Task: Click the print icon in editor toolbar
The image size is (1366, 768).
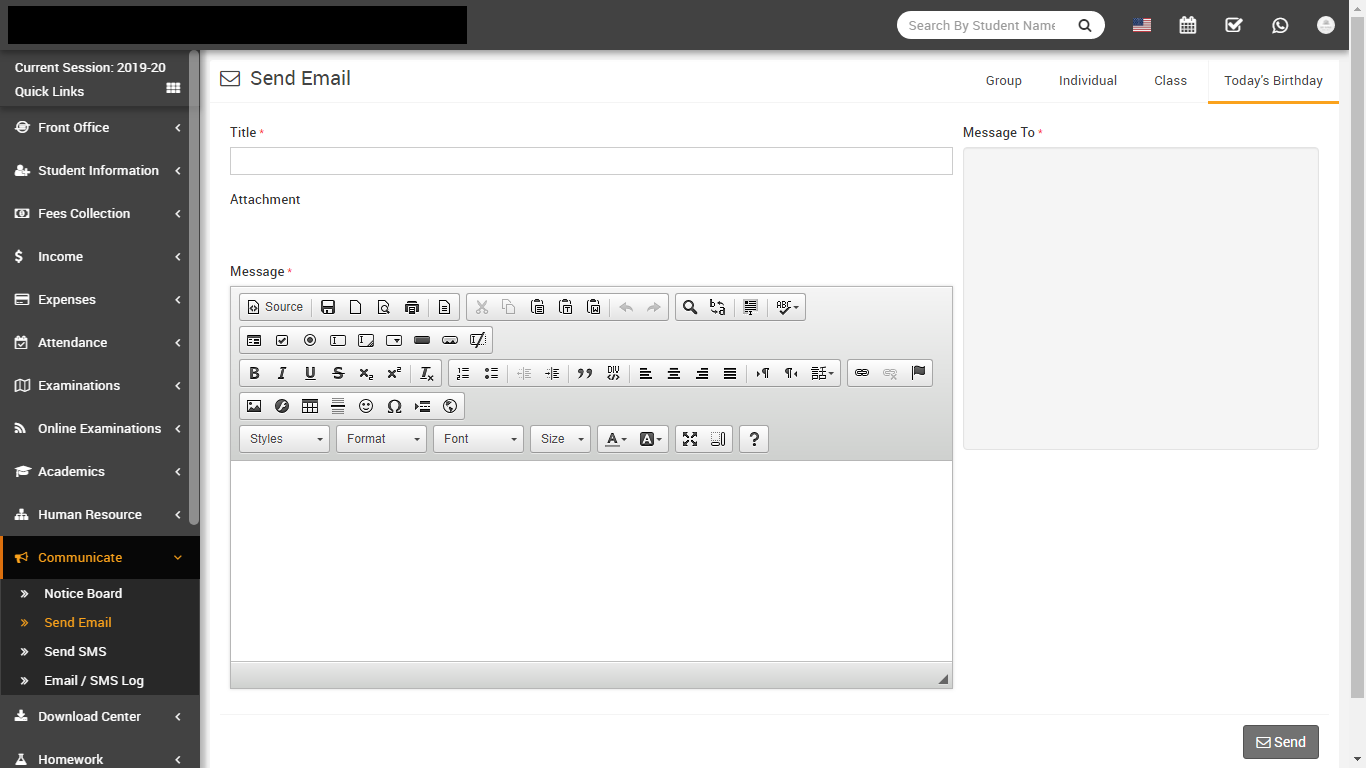Action: coord(411,307)
